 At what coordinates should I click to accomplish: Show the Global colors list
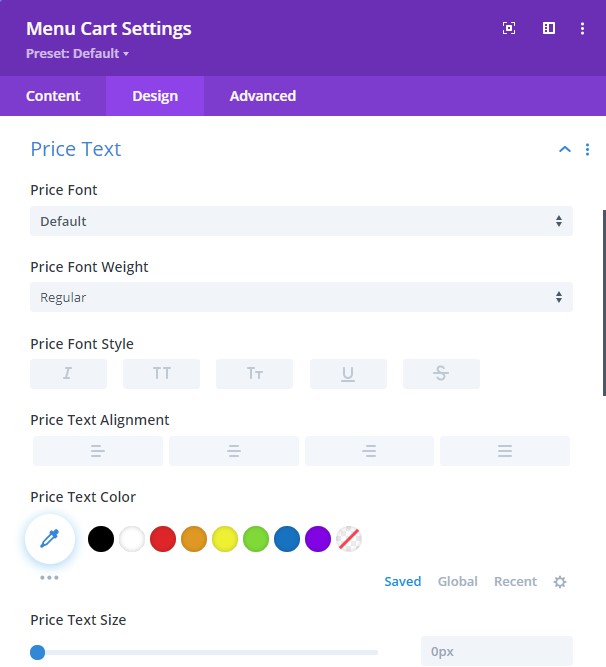coord(458,581)
